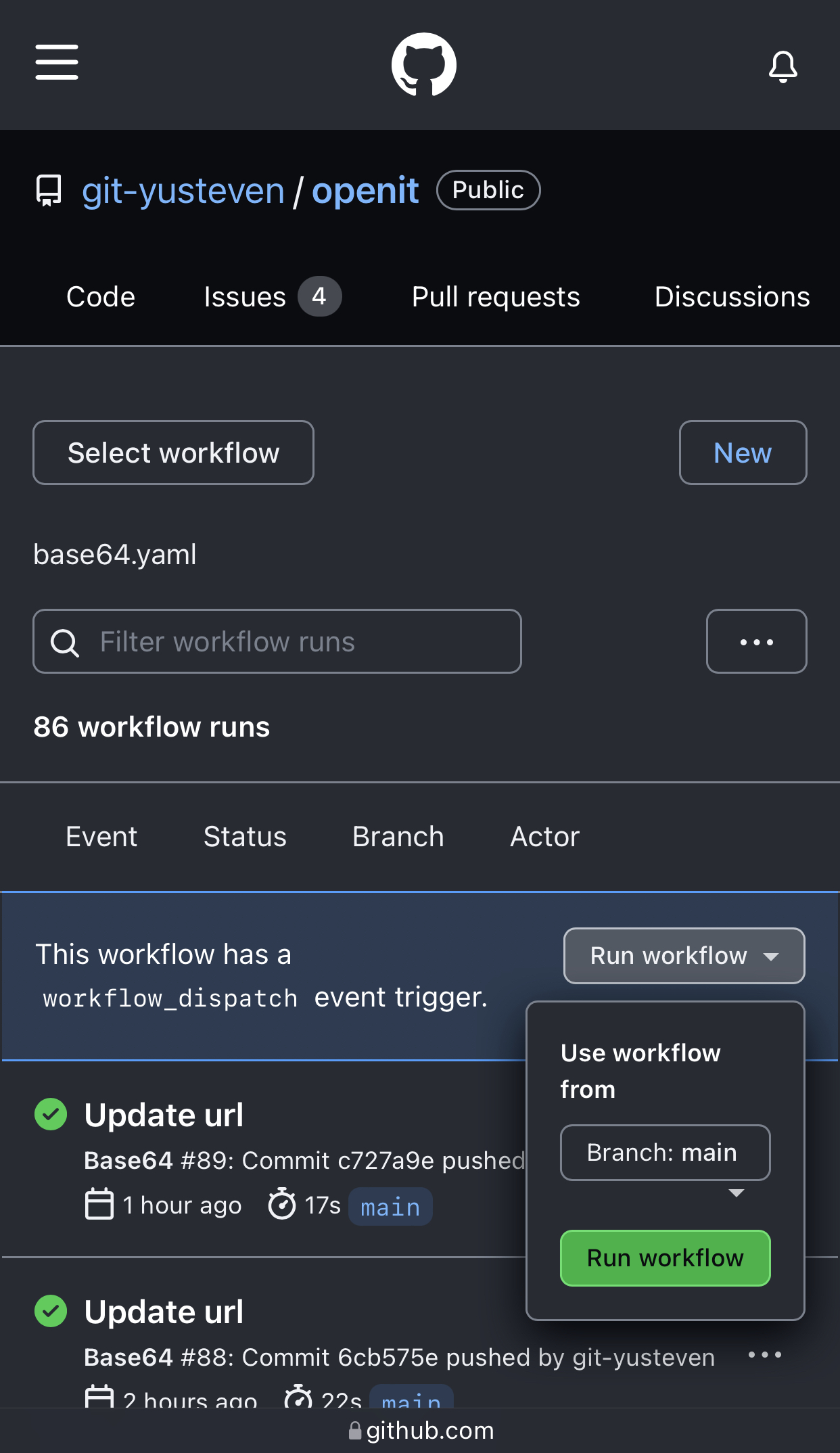The image size is (840, 1453).
Task: Expand the Run workflow dropdown
Action: pos(684,956)
